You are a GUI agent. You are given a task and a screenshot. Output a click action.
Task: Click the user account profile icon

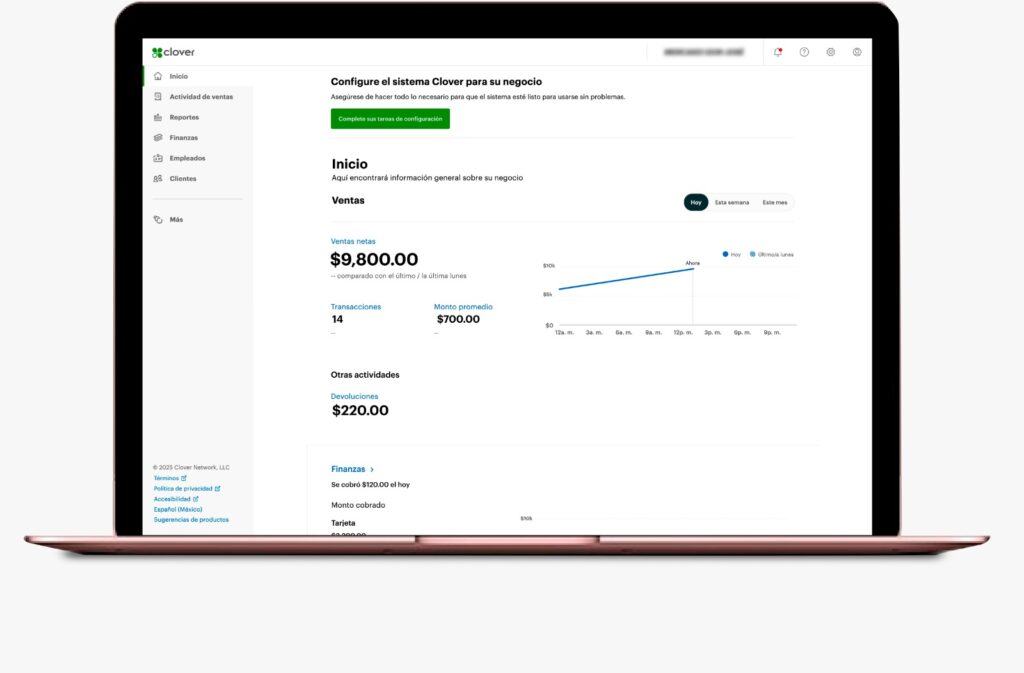pyautogui.click(x=857, y=52)
